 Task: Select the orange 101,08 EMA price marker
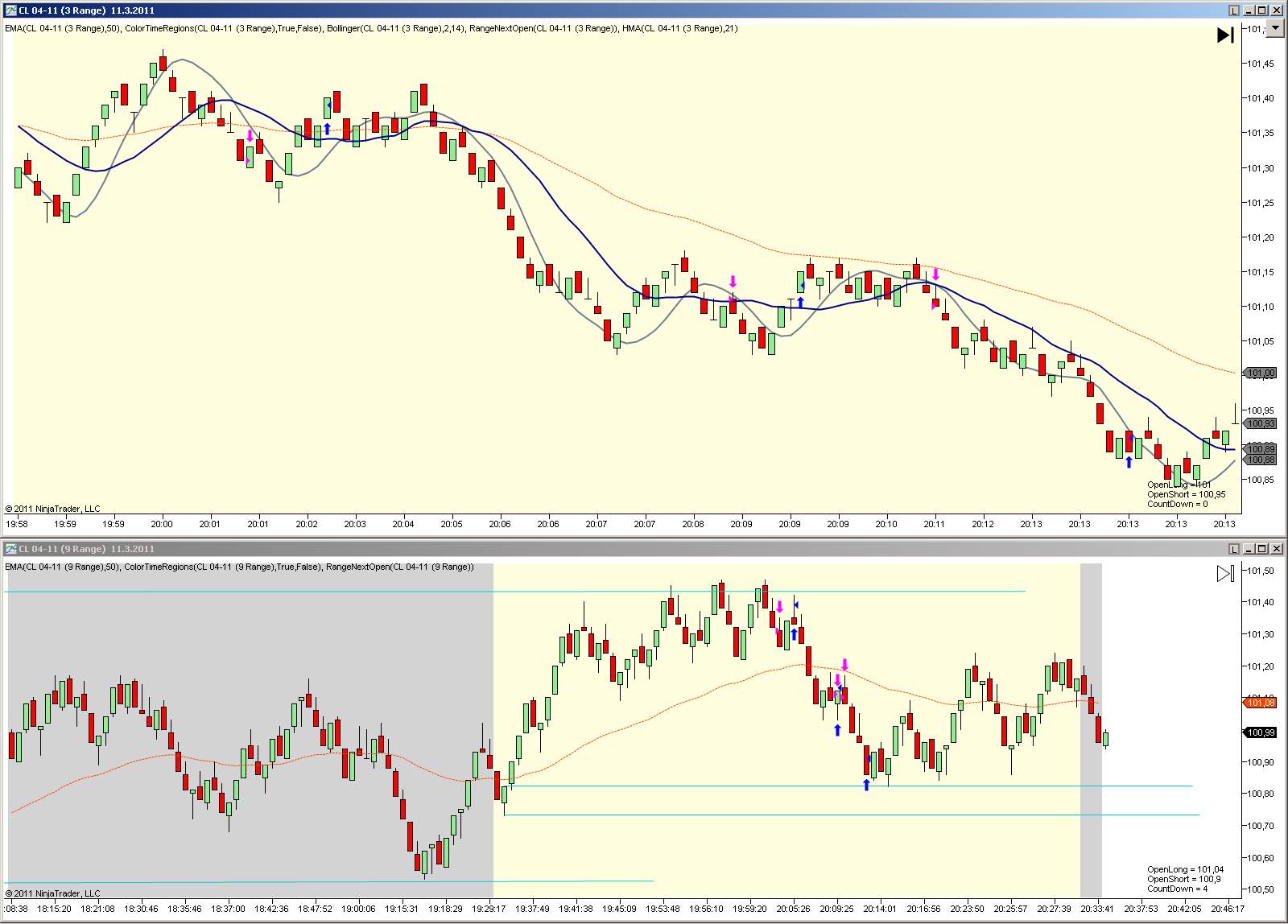click(1261, 703)
